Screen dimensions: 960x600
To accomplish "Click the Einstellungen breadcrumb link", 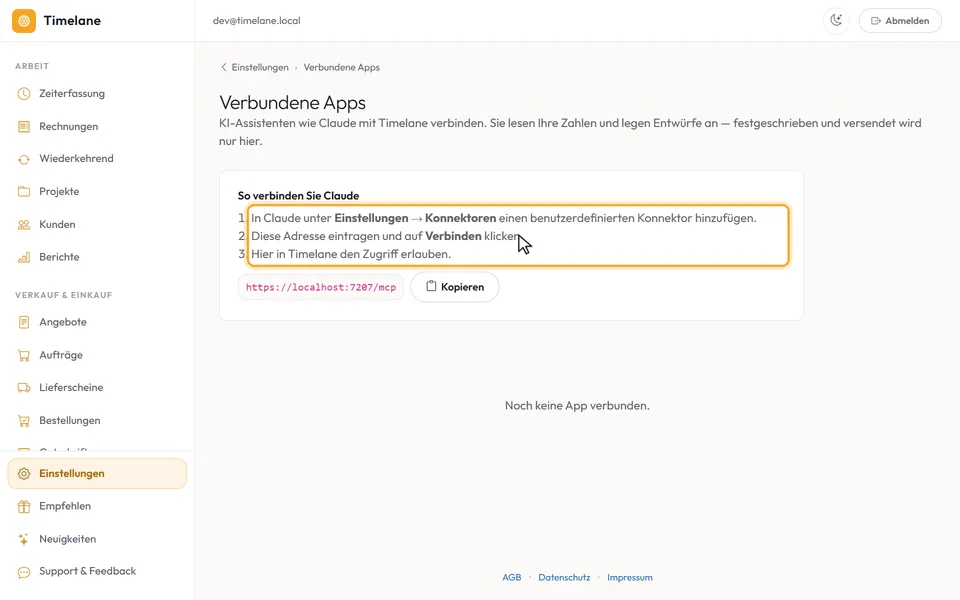I will (x=260, y=67).
